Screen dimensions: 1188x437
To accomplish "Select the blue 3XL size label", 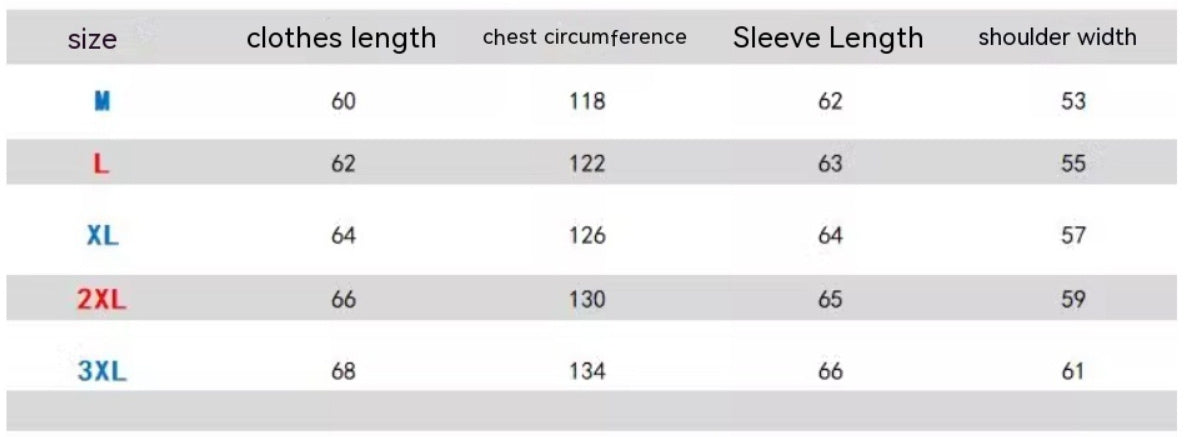I will coord(102,372).
